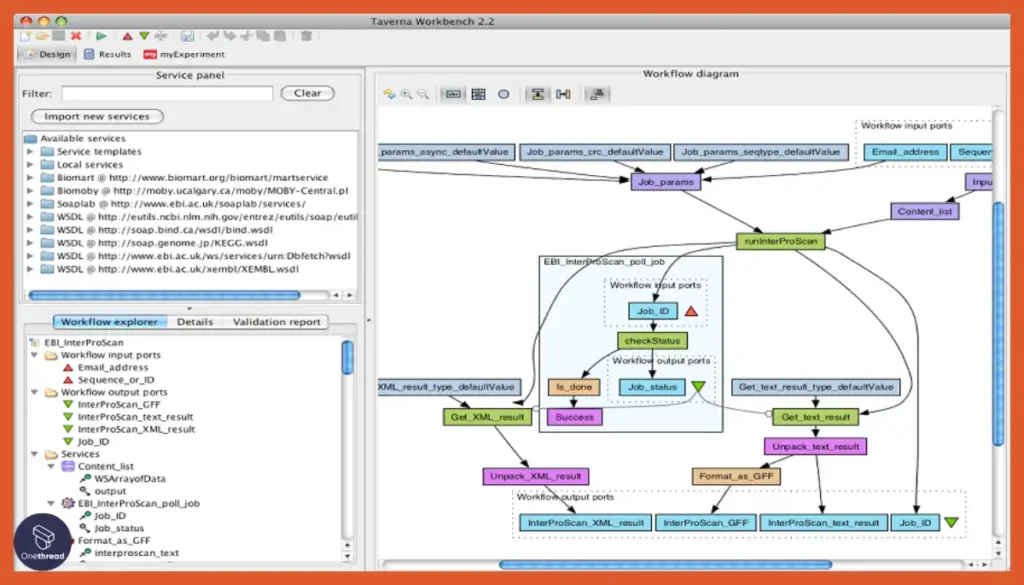Image resolution: width=1024 pixels, height=585 pixels.
Task: Click green triangle beside Job_status node
Action: pyautogui.click(x=698, y=387)
